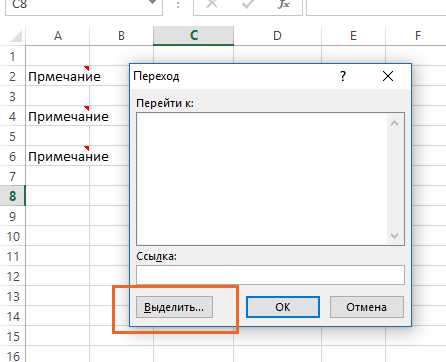Image resolution: width=446 pixels, height=362 pixels.
Task: Select column B header
Action: tap(121, 36)
